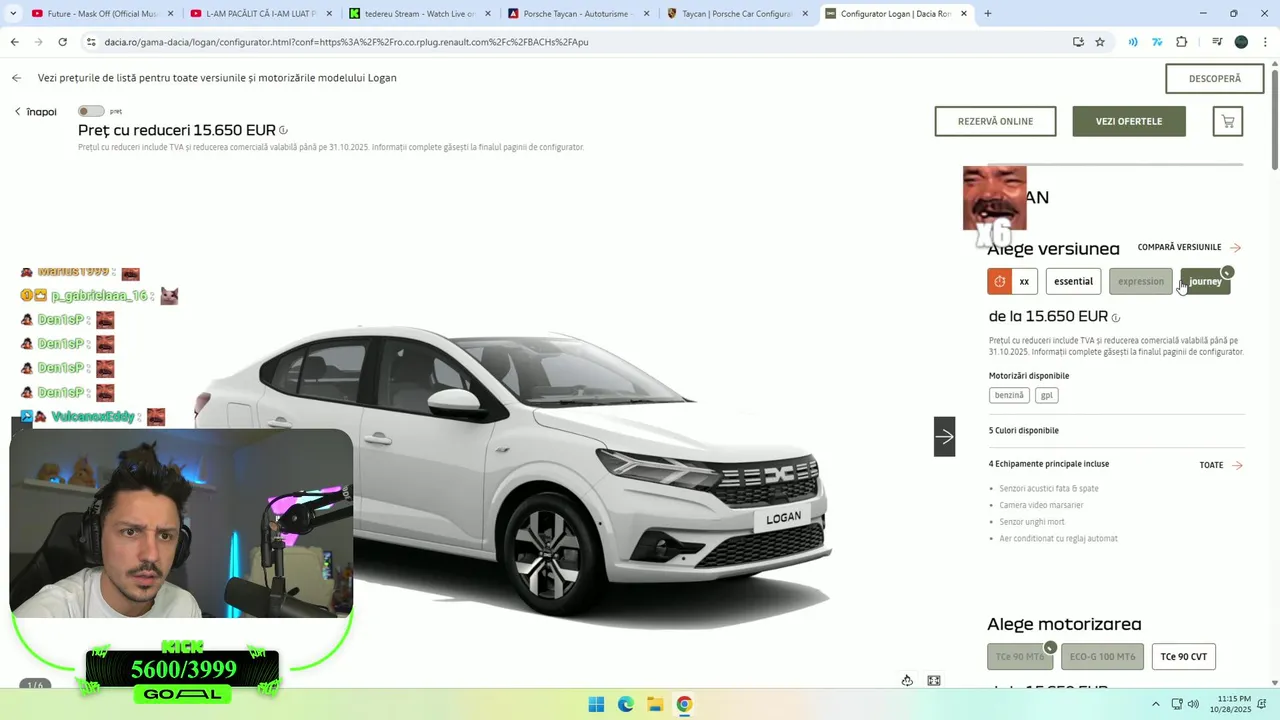Image resolution: width=1280 pixels, height=720 pixels.
Task: Open Chrome profile avatar
Action: 1241,42
